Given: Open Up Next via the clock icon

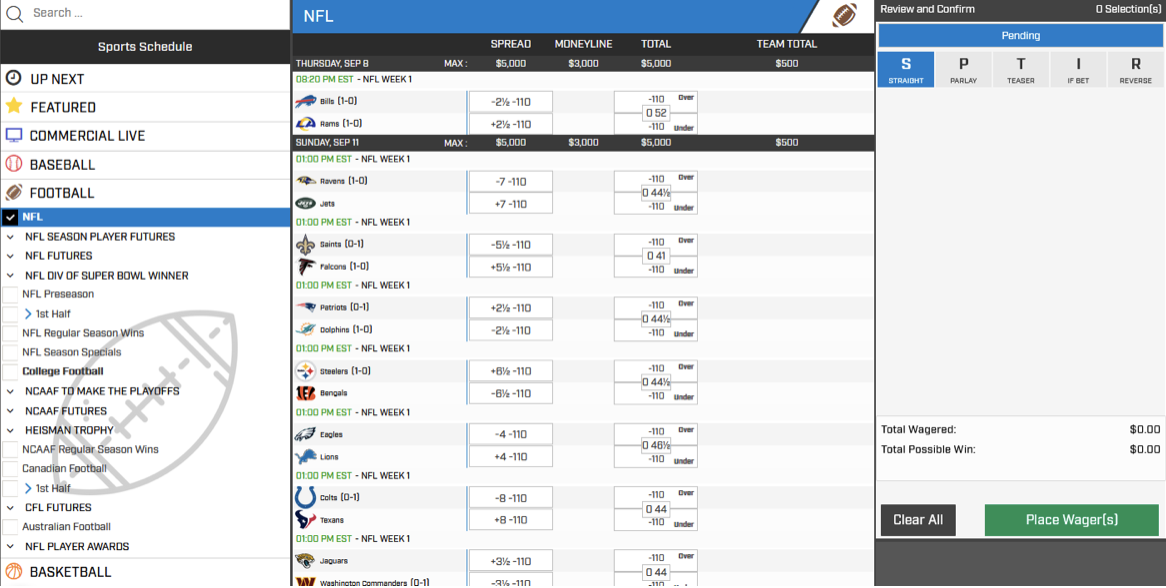Looking at the screenshot, I should pyautogui.click(x=13, y=78).
